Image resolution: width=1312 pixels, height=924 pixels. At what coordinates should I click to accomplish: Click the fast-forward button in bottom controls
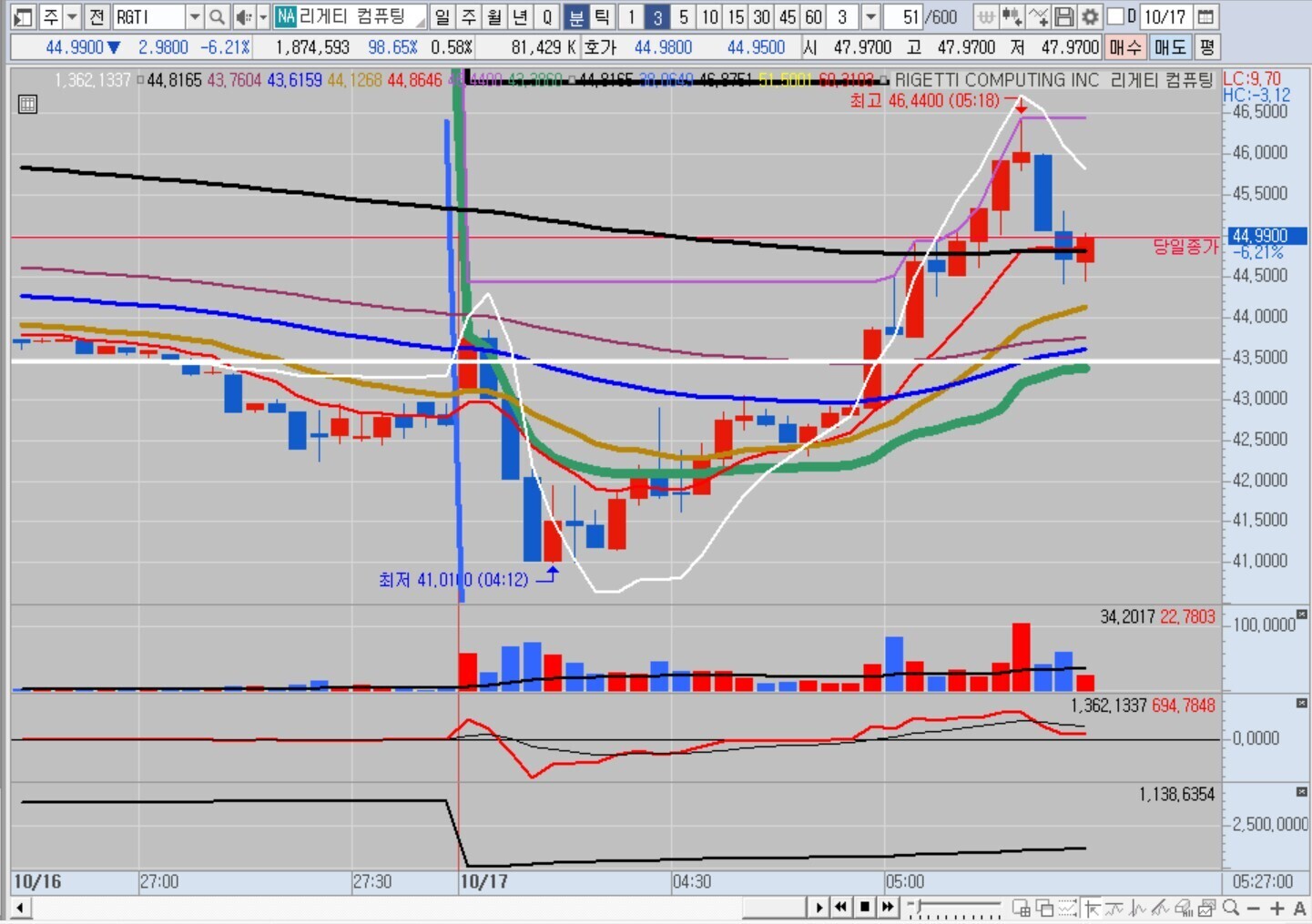coord(888,908)
